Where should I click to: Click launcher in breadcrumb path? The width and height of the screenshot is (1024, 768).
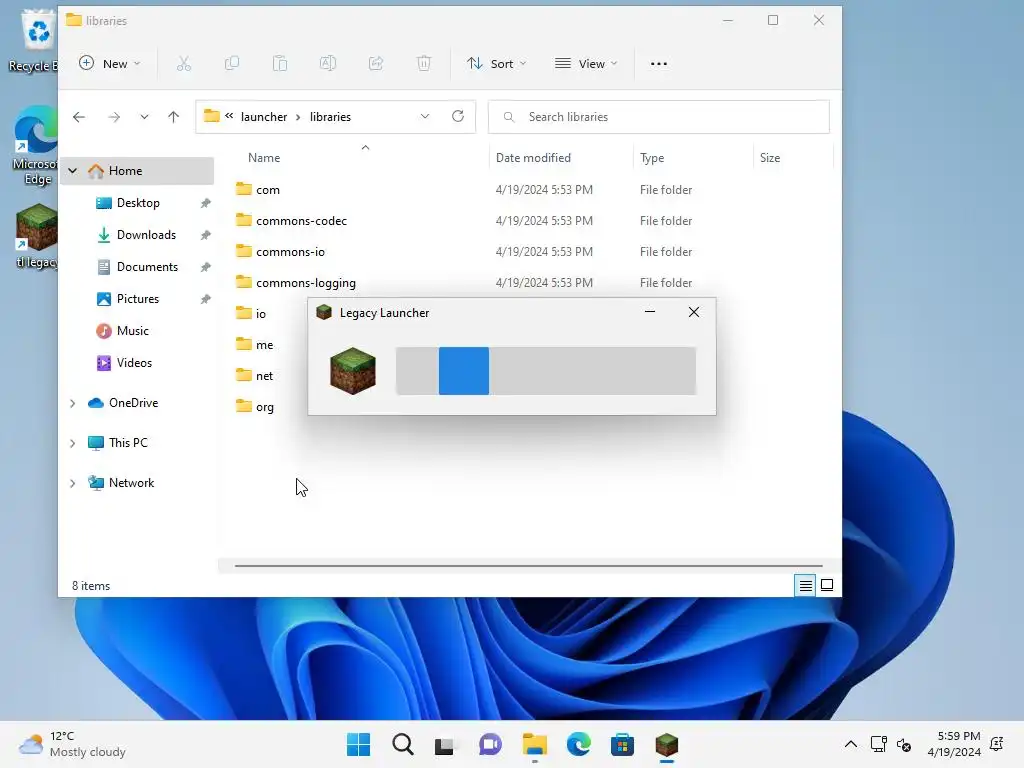coord(264,117)
